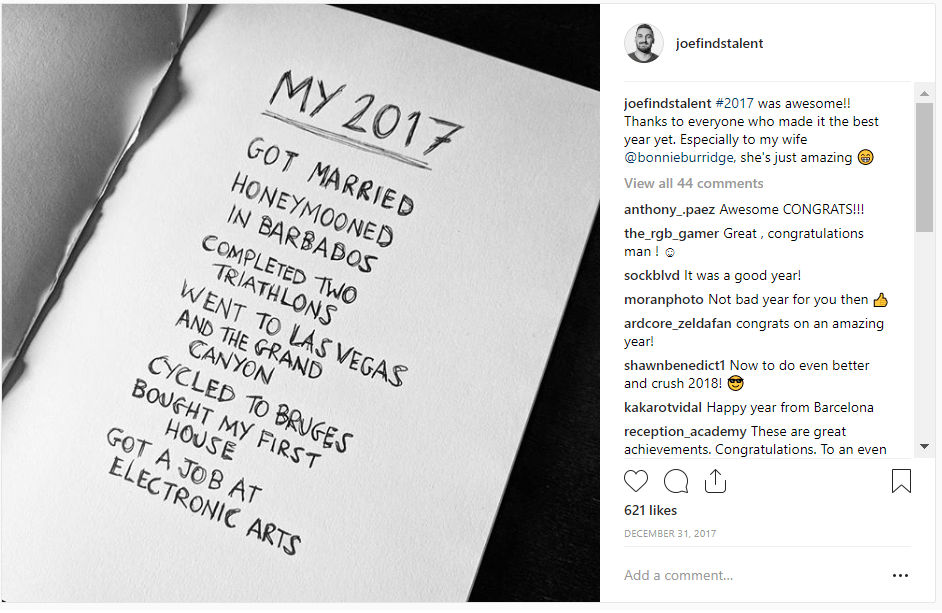942x613 pixels.
Task: See likers by clicking 621 likes
Action: 651,510
